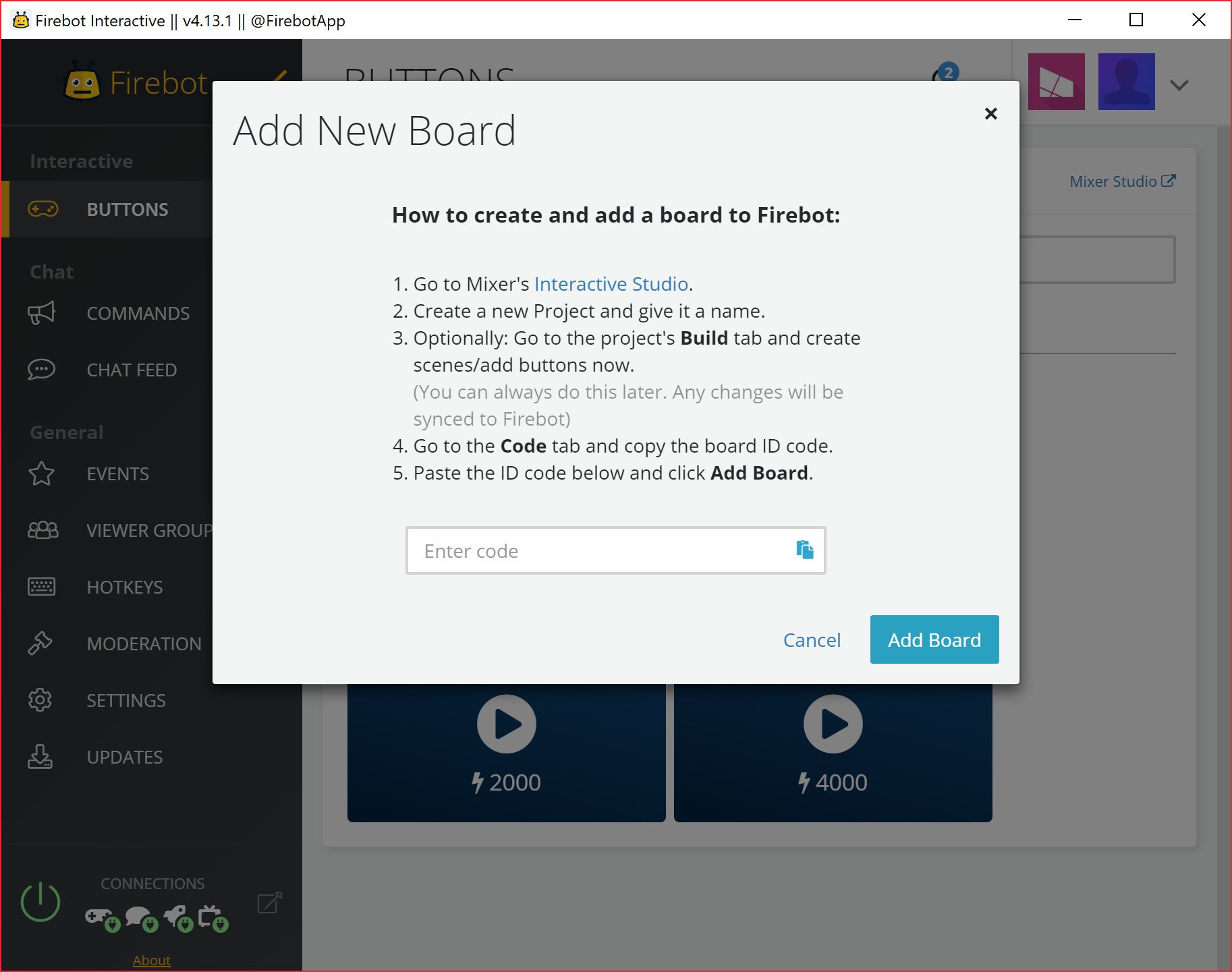Close the Add New Board dialog
Viewport: 1232px width, 972px height.
pyautogui.click(x=990, y=113)
